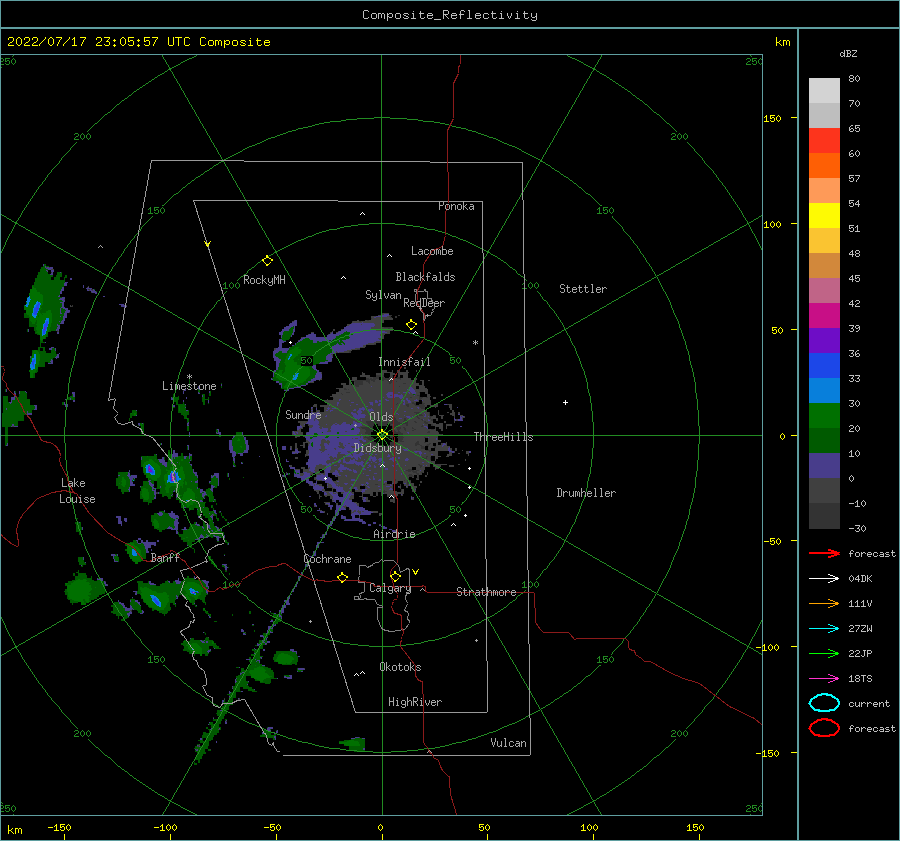900x841 pixels.
Task: Click the Sundre label
Action: click(x=303, y=414)
